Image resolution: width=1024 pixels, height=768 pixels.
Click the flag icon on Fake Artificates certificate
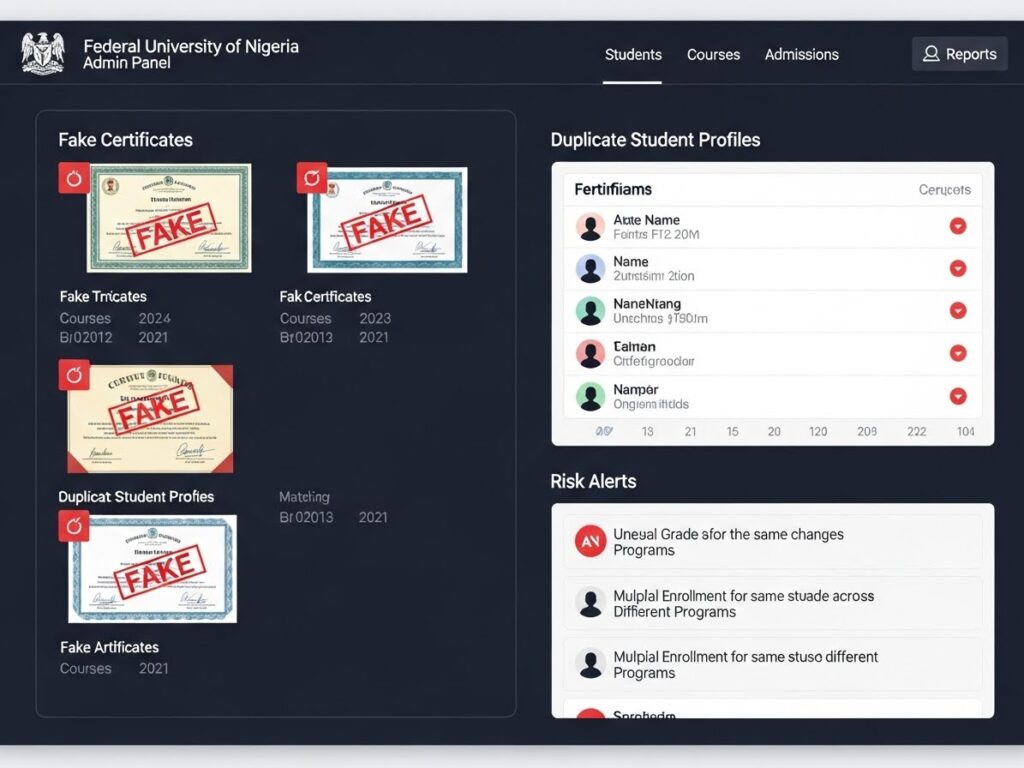73,525
